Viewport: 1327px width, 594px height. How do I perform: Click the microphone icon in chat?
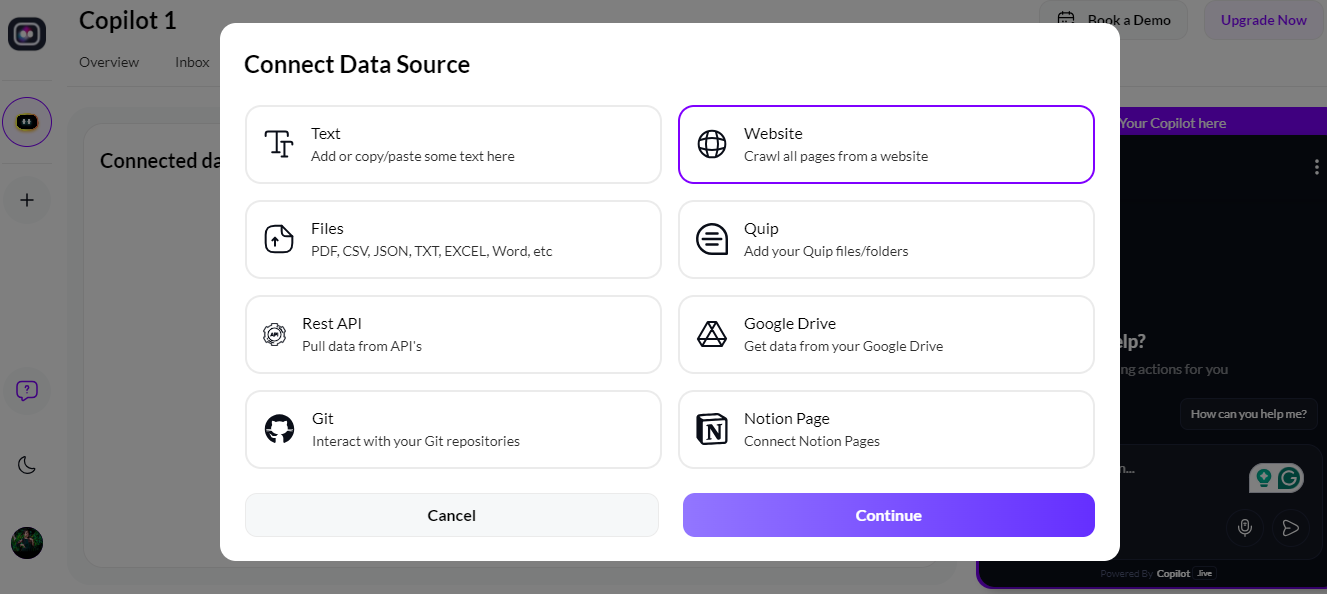1245,527
